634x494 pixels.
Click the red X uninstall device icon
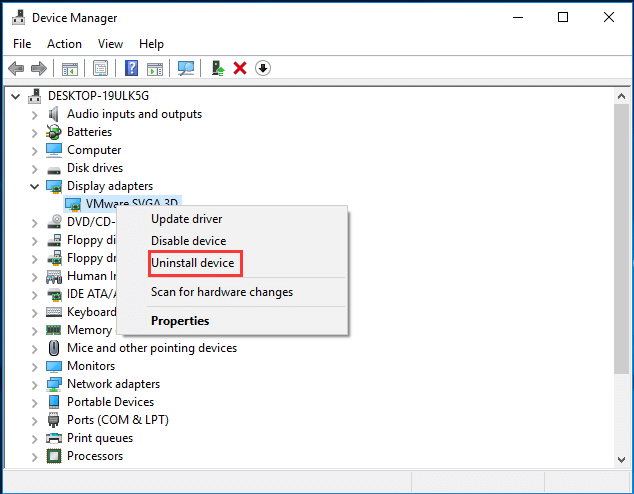(x=240, y=68)
